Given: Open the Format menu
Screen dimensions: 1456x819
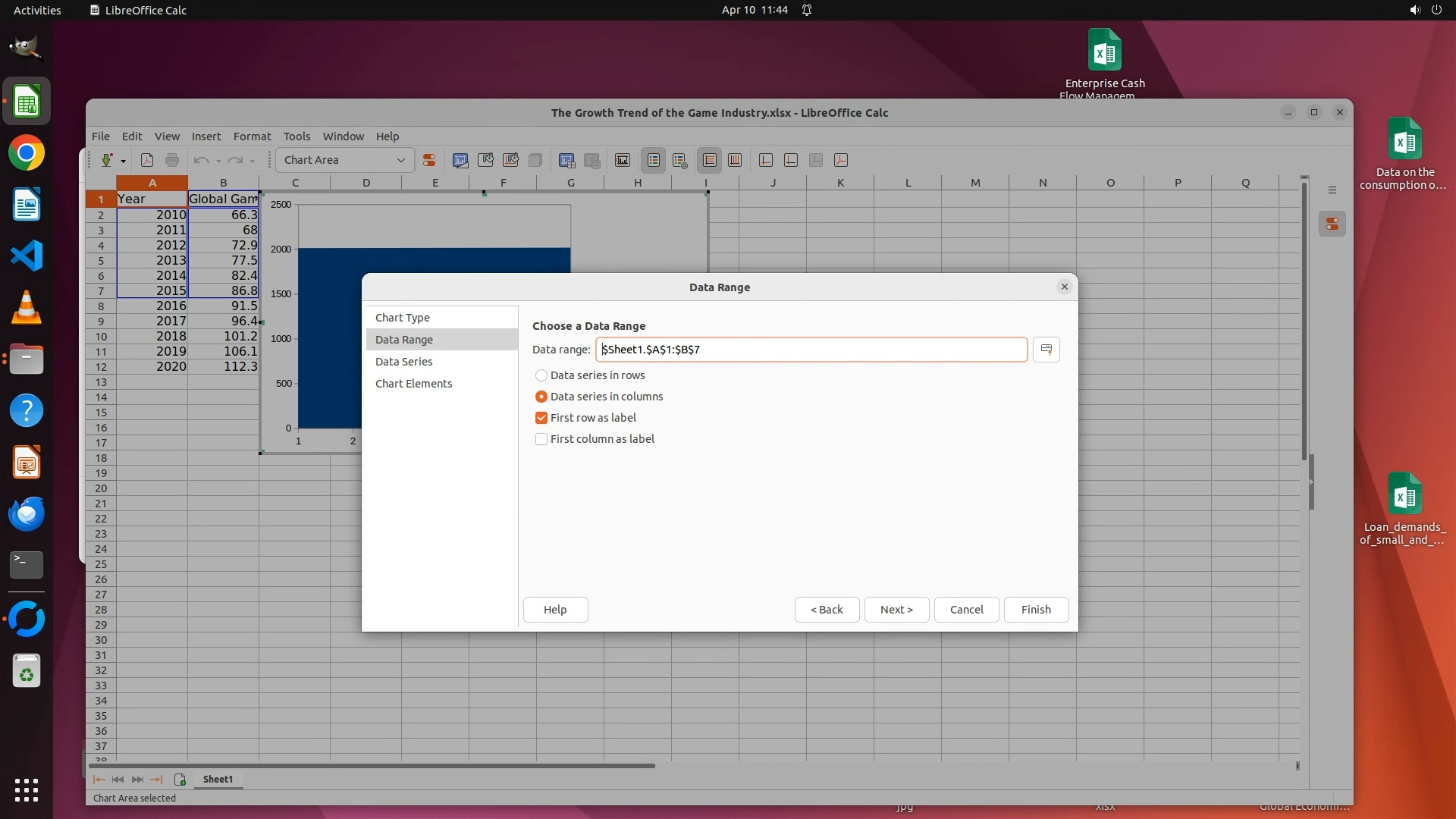Looking at the screenshot, I should click(252, 136).
